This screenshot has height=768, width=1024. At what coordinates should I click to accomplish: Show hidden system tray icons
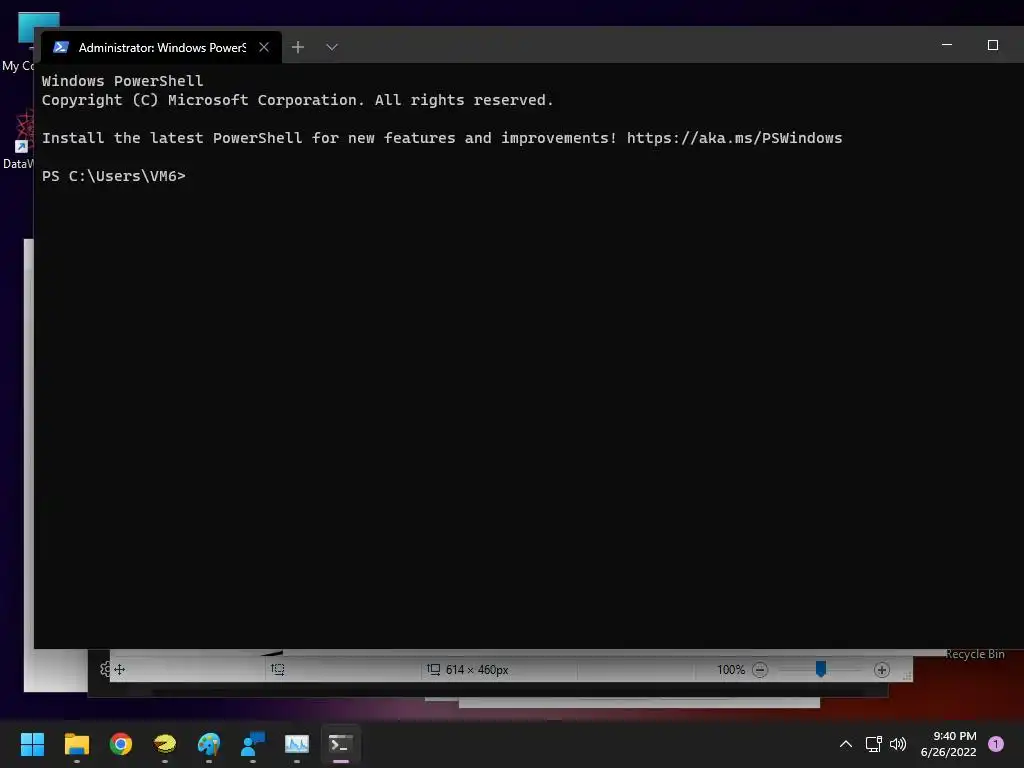(846, 744)
